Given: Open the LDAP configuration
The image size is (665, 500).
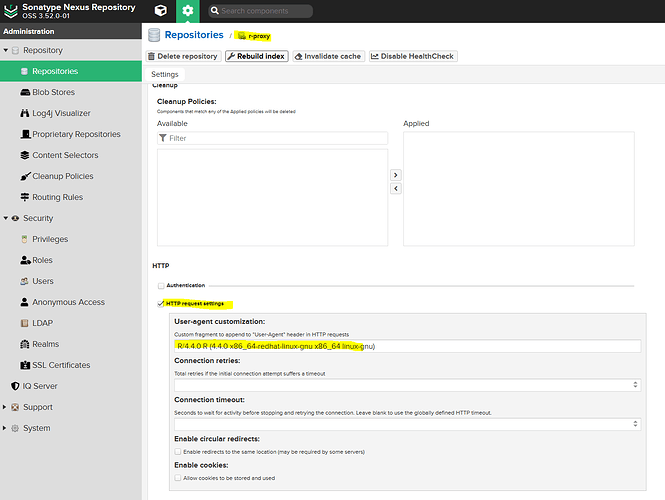Looking at the screenshot, I should pyautogui.click(x=43, y=323).
